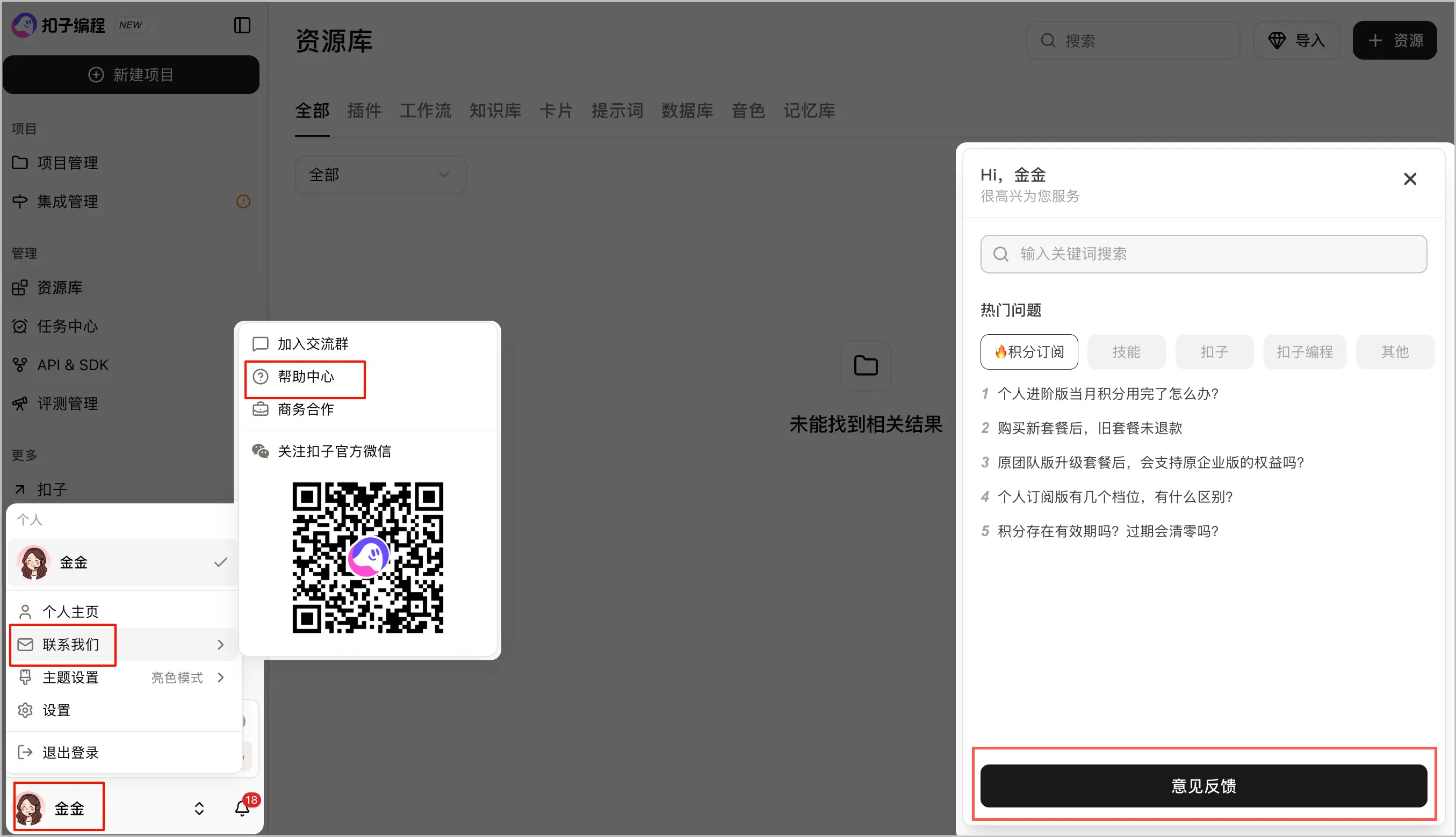The width and height of the screenshot is (1456, 837).
Task: Click the orange warning icon beside 集成管理
Action: 243,201
